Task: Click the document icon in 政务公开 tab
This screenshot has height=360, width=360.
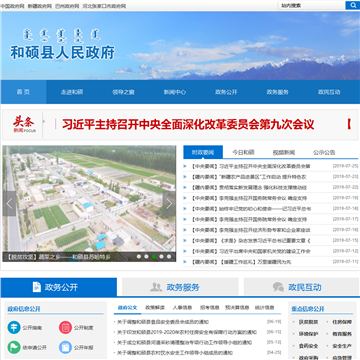Action: [37, 287]
